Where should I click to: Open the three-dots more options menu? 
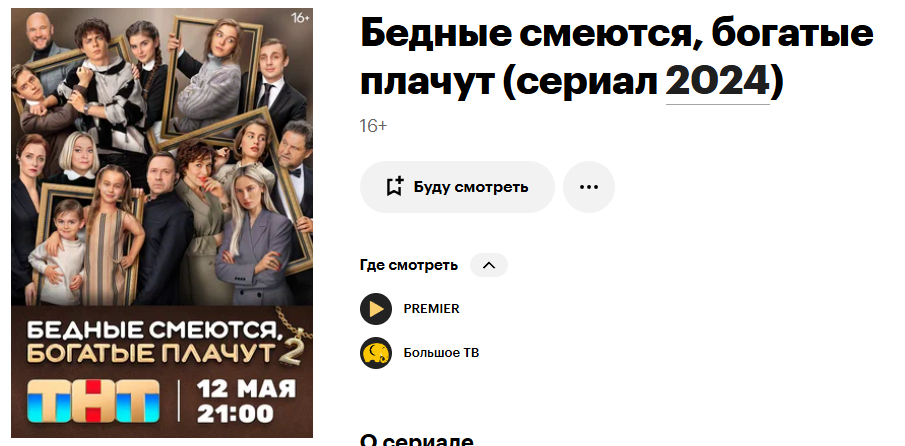[589, 187]
